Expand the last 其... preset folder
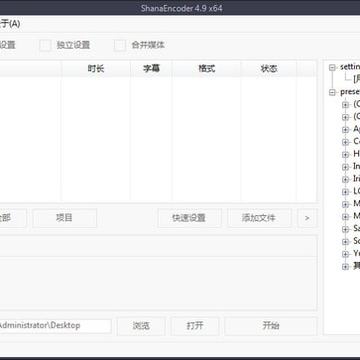This screenshot has height=360, width=360. (345, 266)
